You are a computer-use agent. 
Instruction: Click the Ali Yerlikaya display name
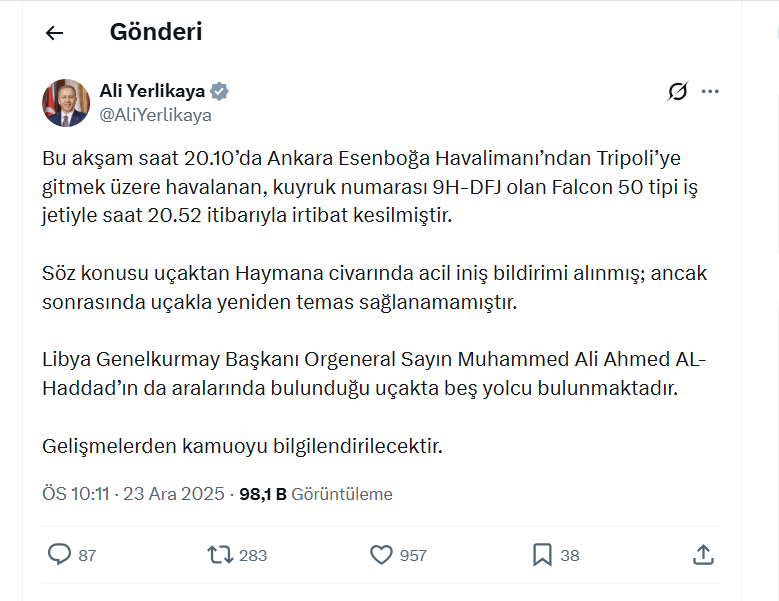point(152,91)
